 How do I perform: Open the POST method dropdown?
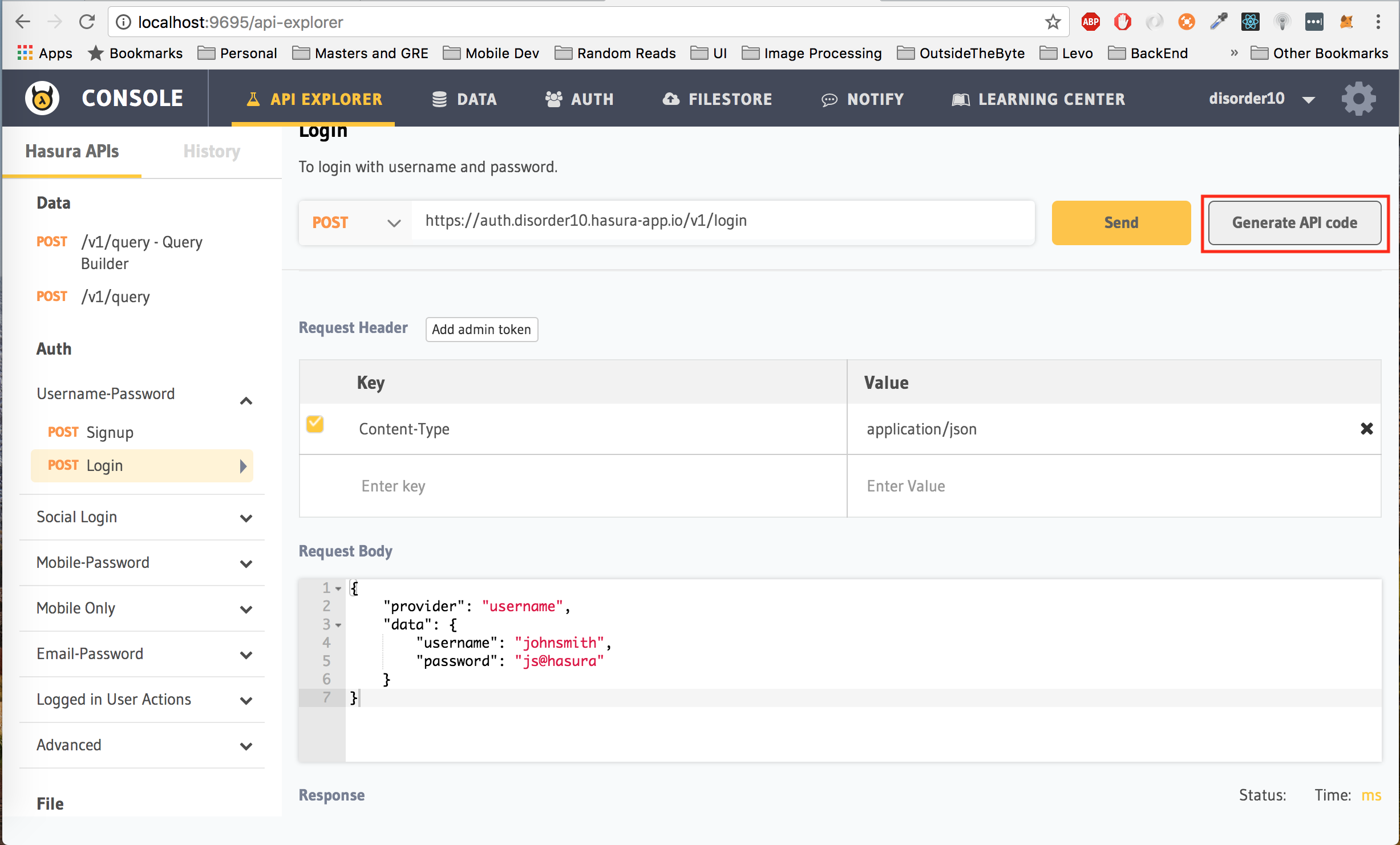pos(355,222)
